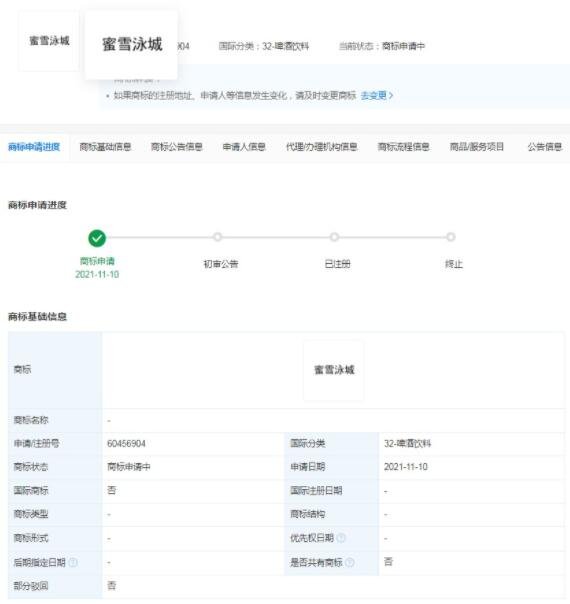Viewport: 570px width, 604px height.
Task: Click the 商标申请进度 section heading
Action: (37, 205)
